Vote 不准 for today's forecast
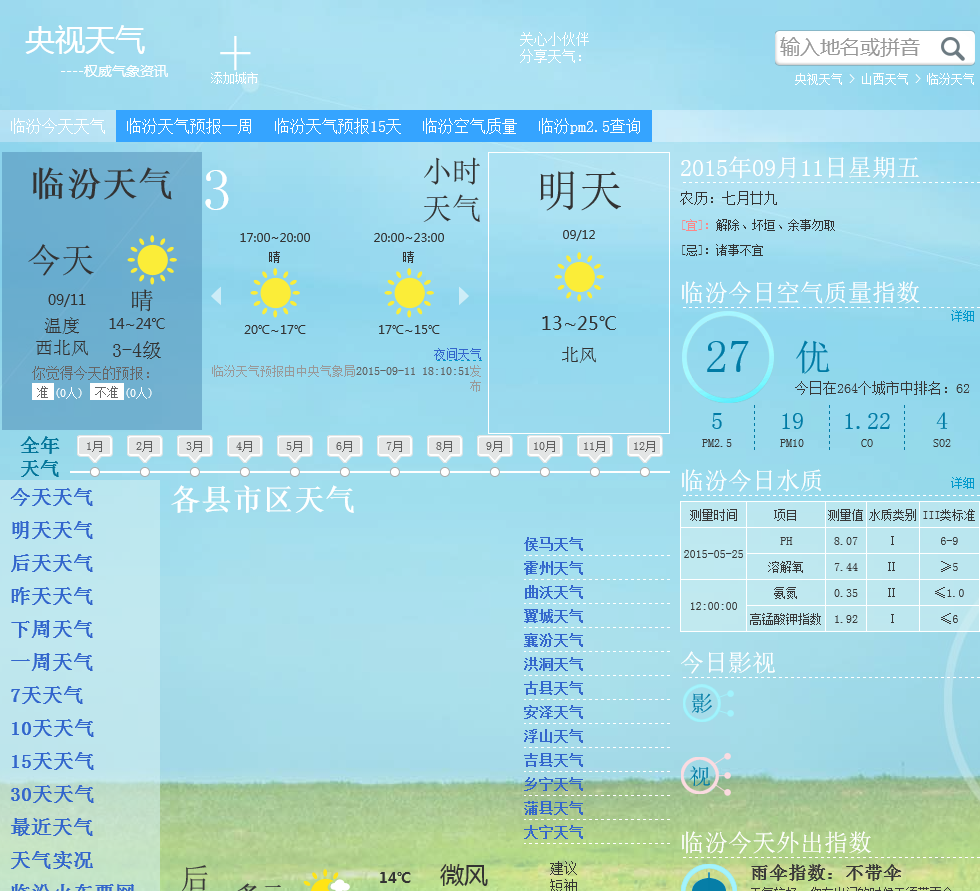Screen dimensions: 980x891 tap(106, 392)
